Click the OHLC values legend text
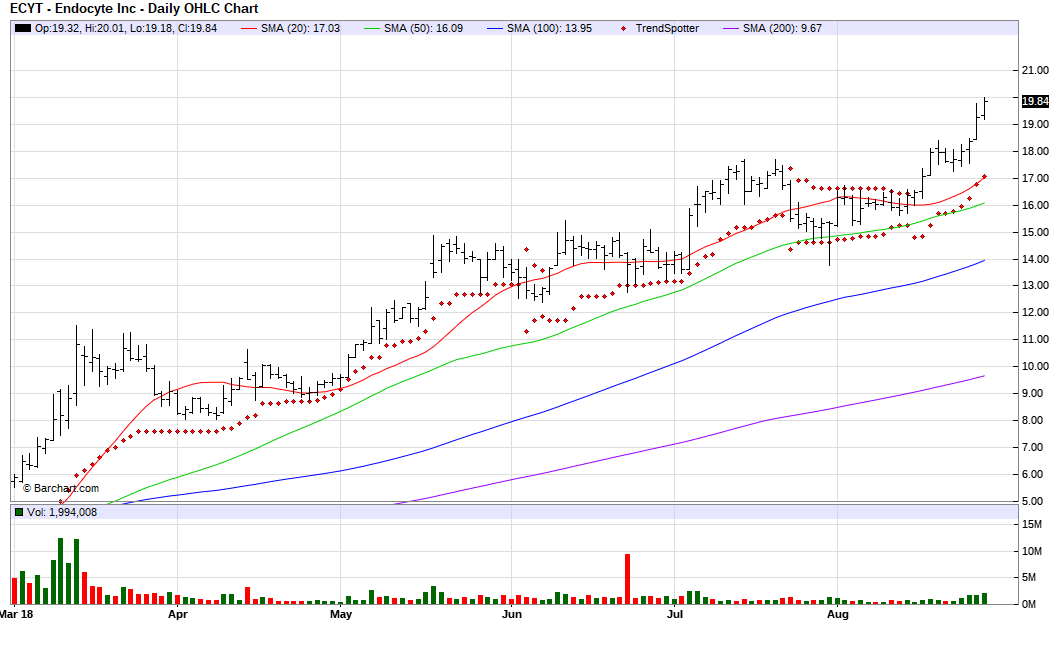1060x645 pixels. (126, 28)
